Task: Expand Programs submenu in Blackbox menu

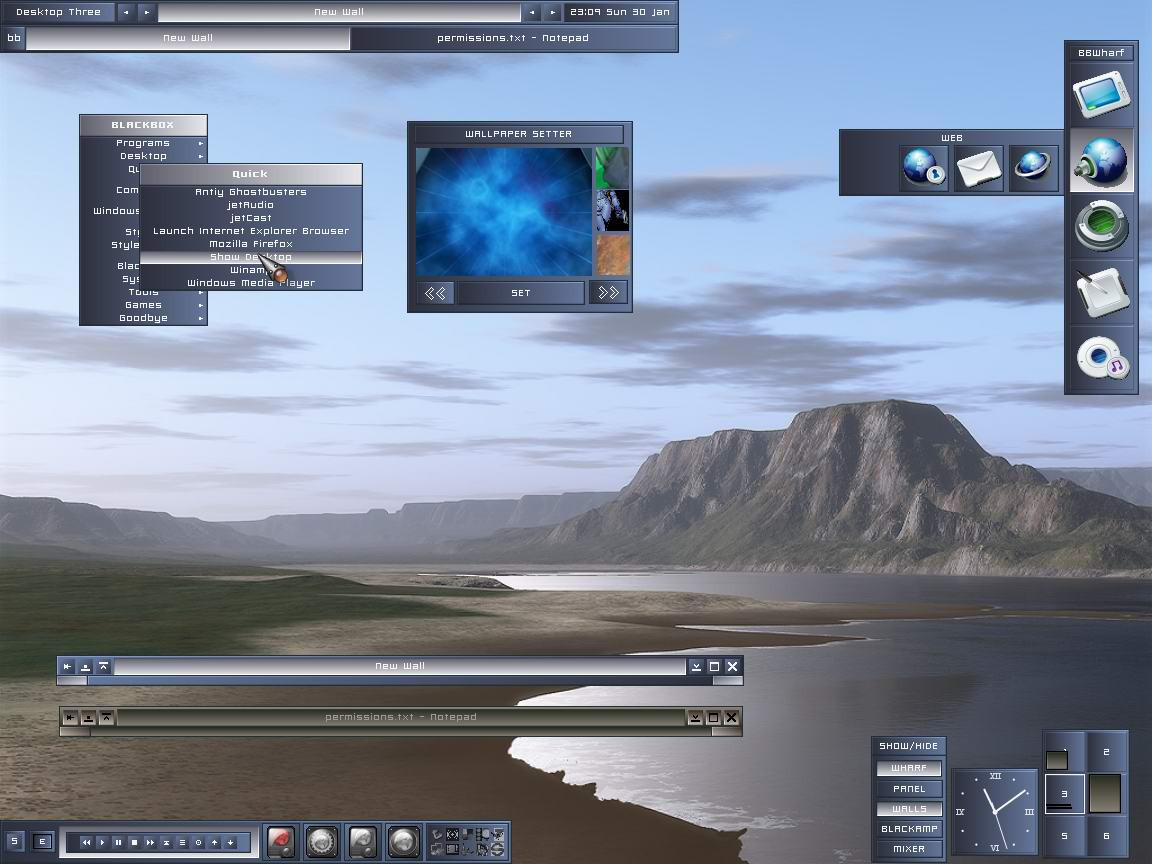Action: click(x=143, y=143)
